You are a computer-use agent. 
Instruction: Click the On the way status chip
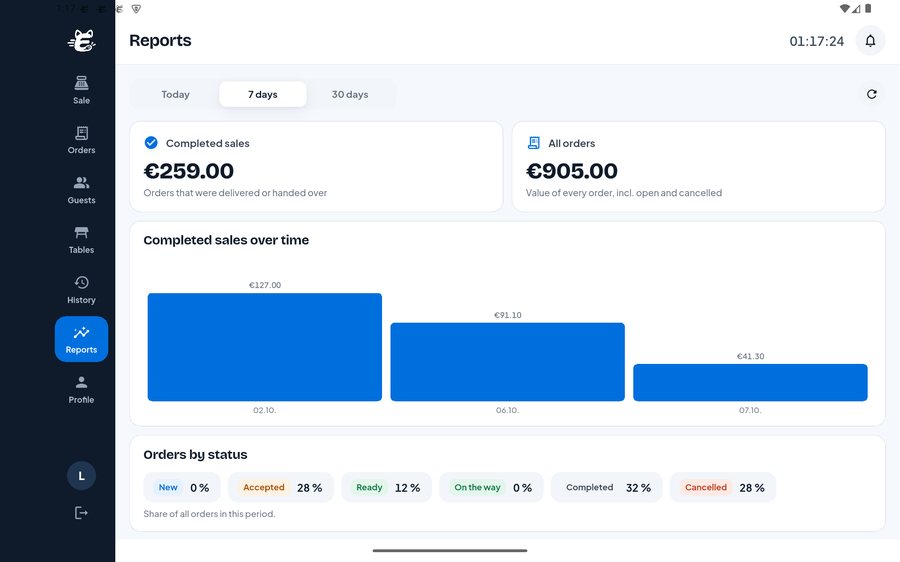pos(491,487)
